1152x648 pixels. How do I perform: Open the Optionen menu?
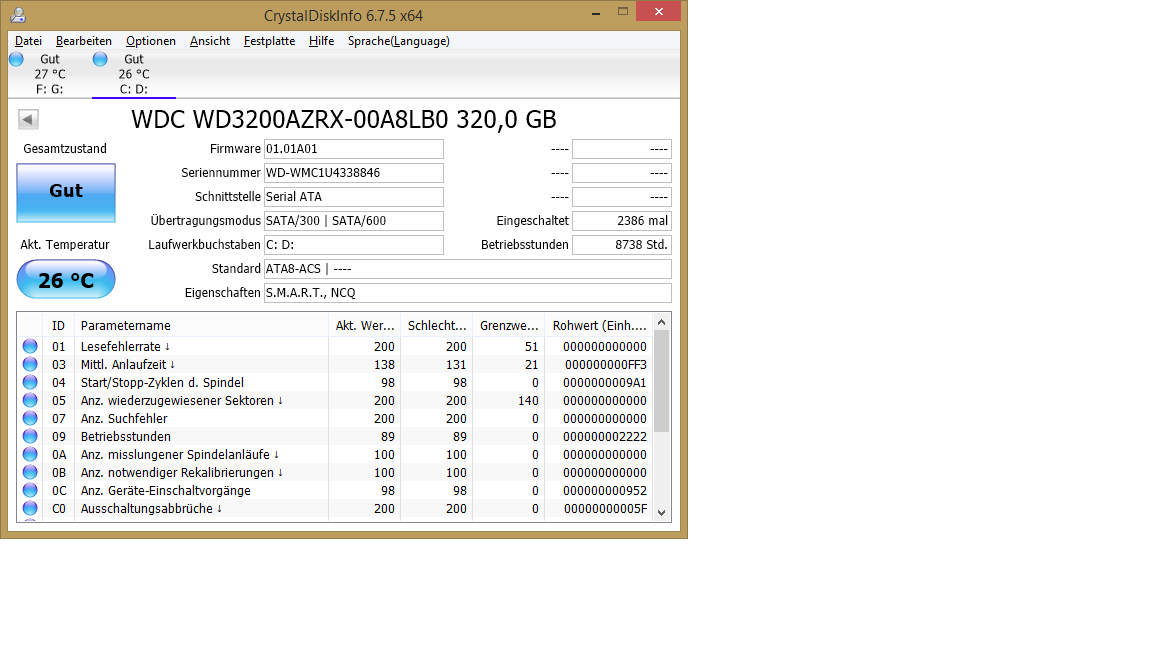tap(151, 41)
